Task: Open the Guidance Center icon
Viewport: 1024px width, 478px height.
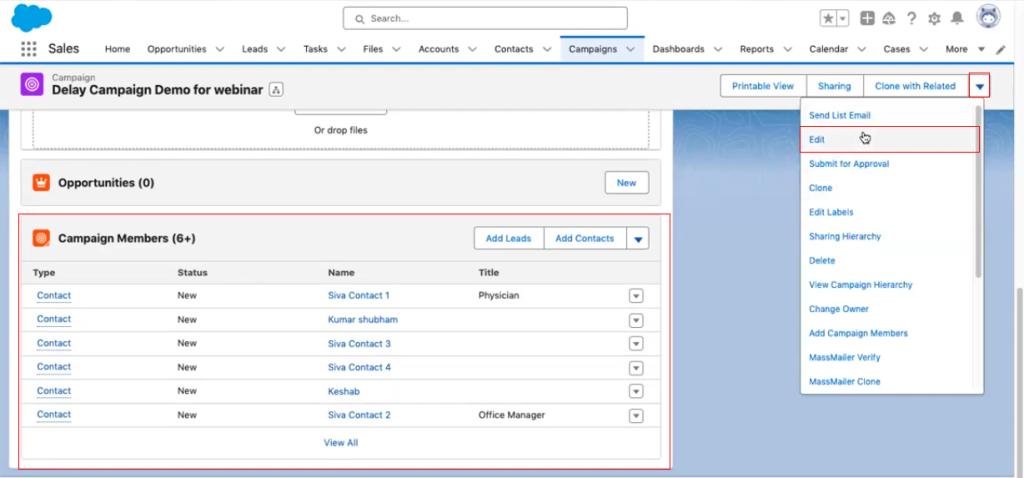Action: [888, 18]
